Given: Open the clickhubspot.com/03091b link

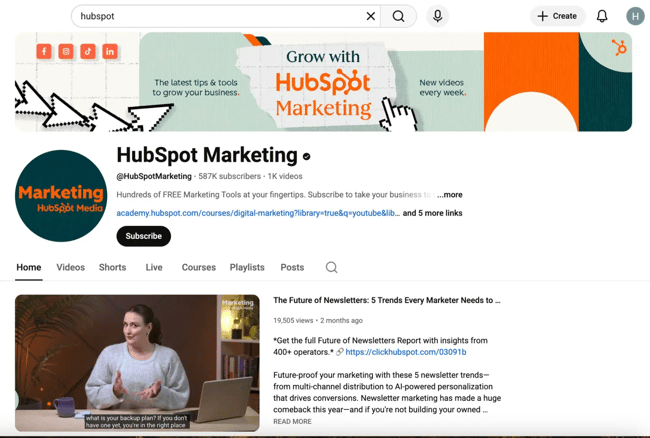Looking at the screenshot, I should [x=406, y=352].
